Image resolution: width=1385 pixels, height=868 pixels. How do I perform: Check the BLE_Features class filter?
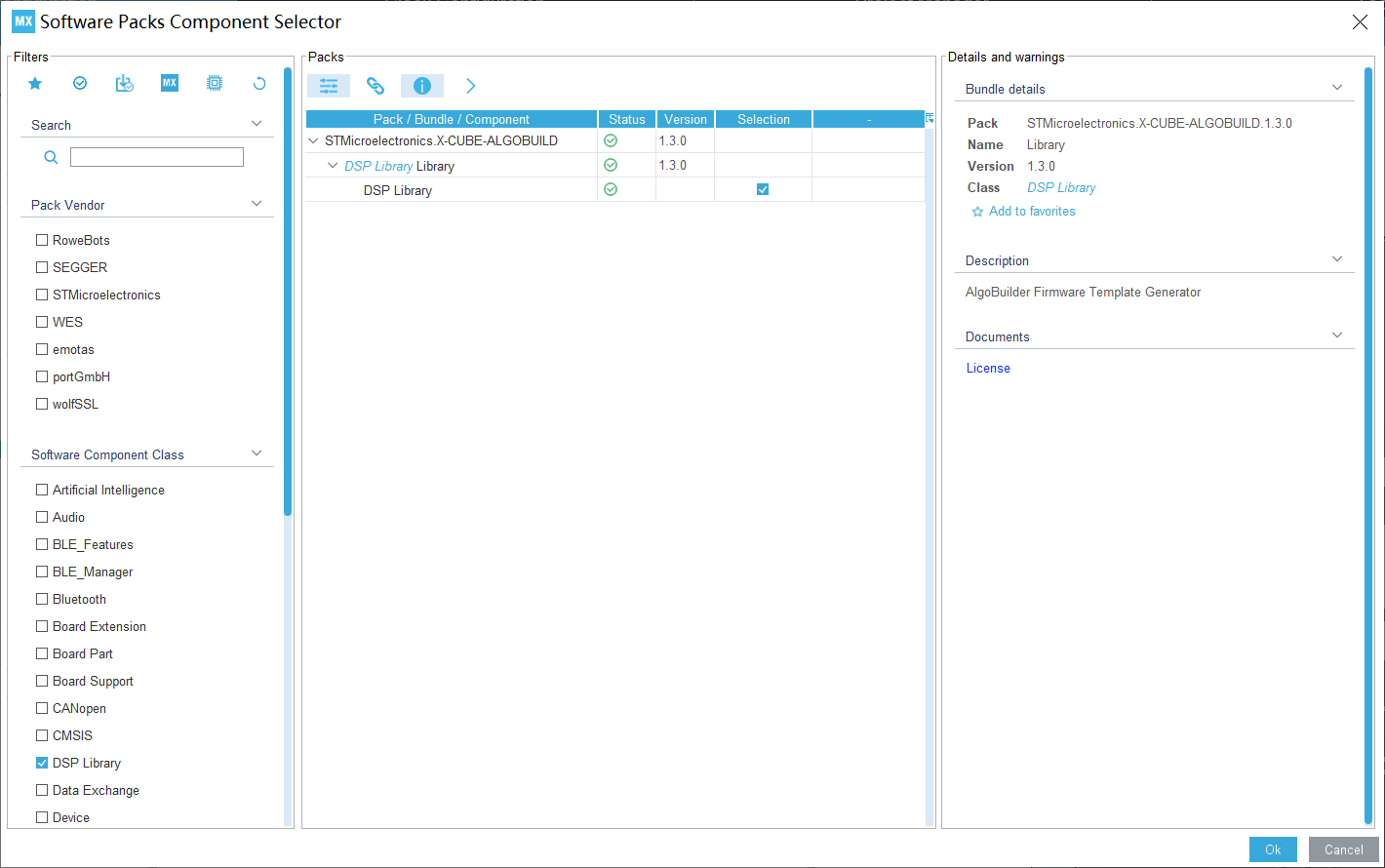coord(42,544)
